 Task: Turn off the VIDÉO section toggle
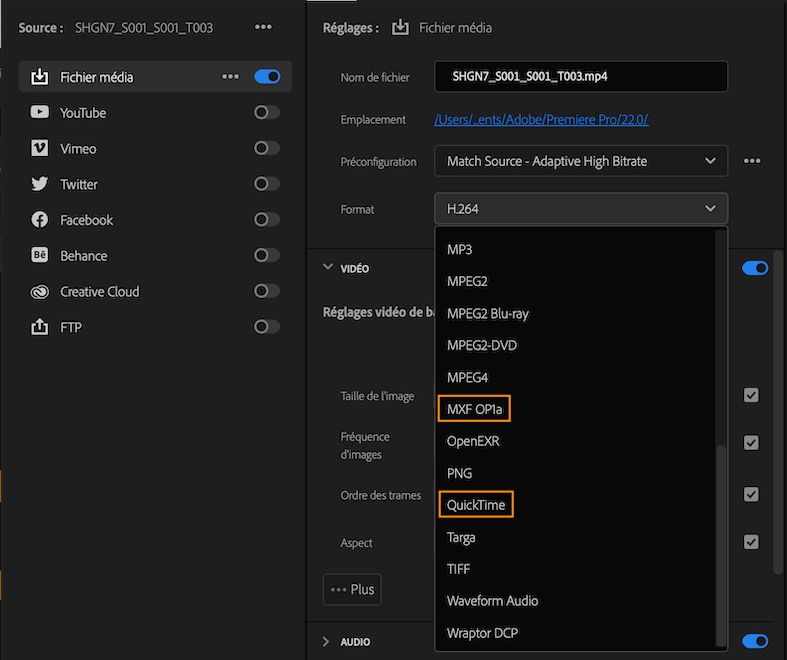pos(755,268)
